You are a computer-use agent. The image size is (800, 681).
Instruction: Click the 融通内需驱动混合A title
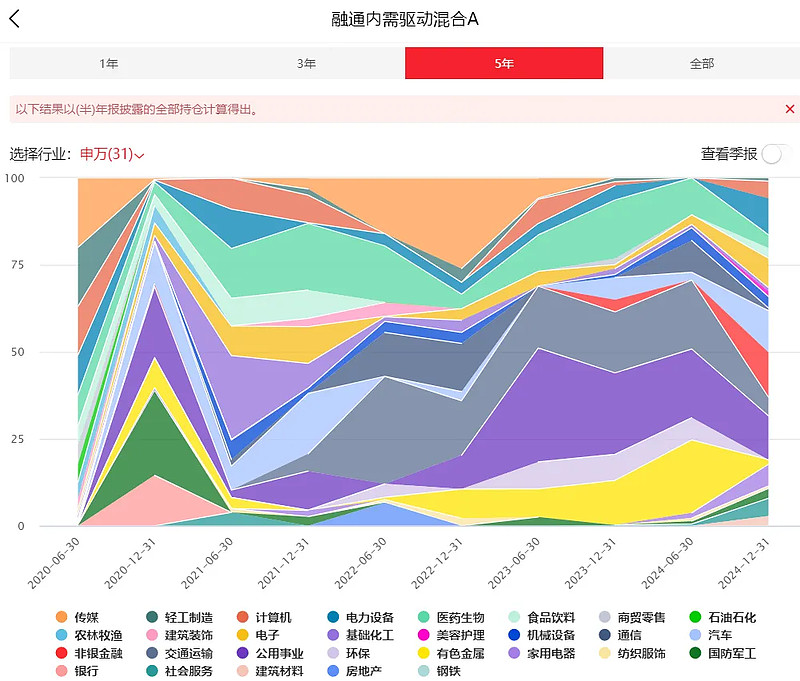click(x=405, y=19)
